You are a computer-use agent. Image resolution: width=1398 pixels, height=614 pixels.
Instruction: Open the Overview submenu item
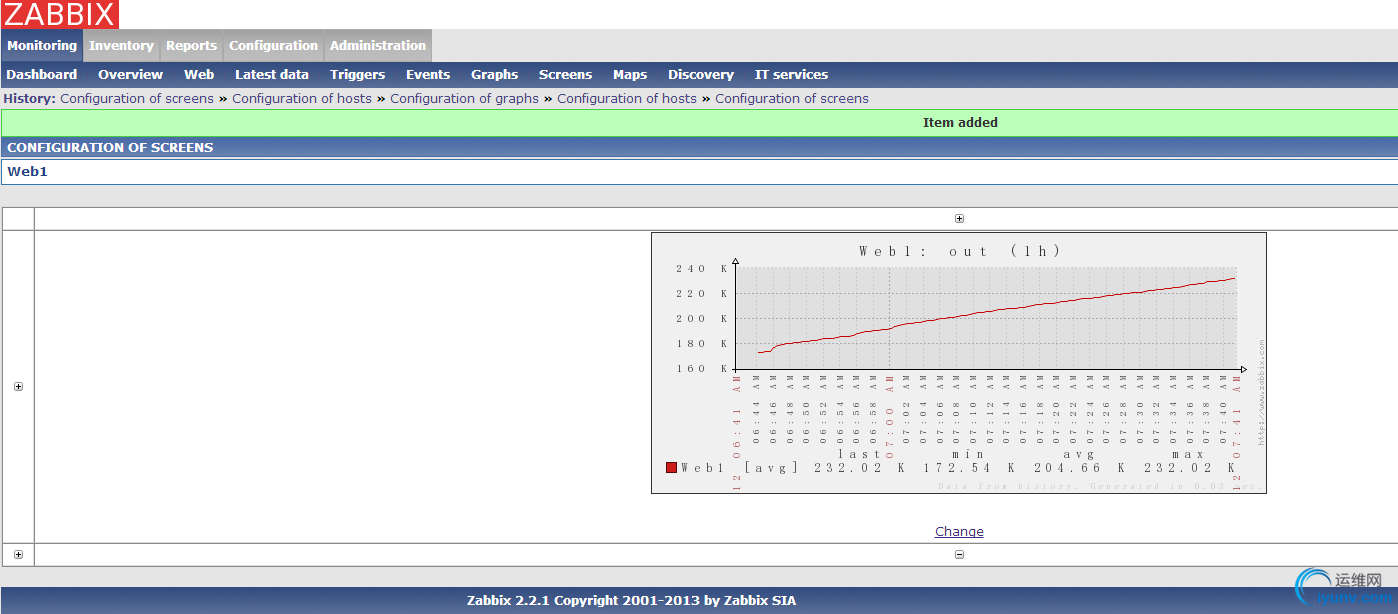(x=130, y=75)
